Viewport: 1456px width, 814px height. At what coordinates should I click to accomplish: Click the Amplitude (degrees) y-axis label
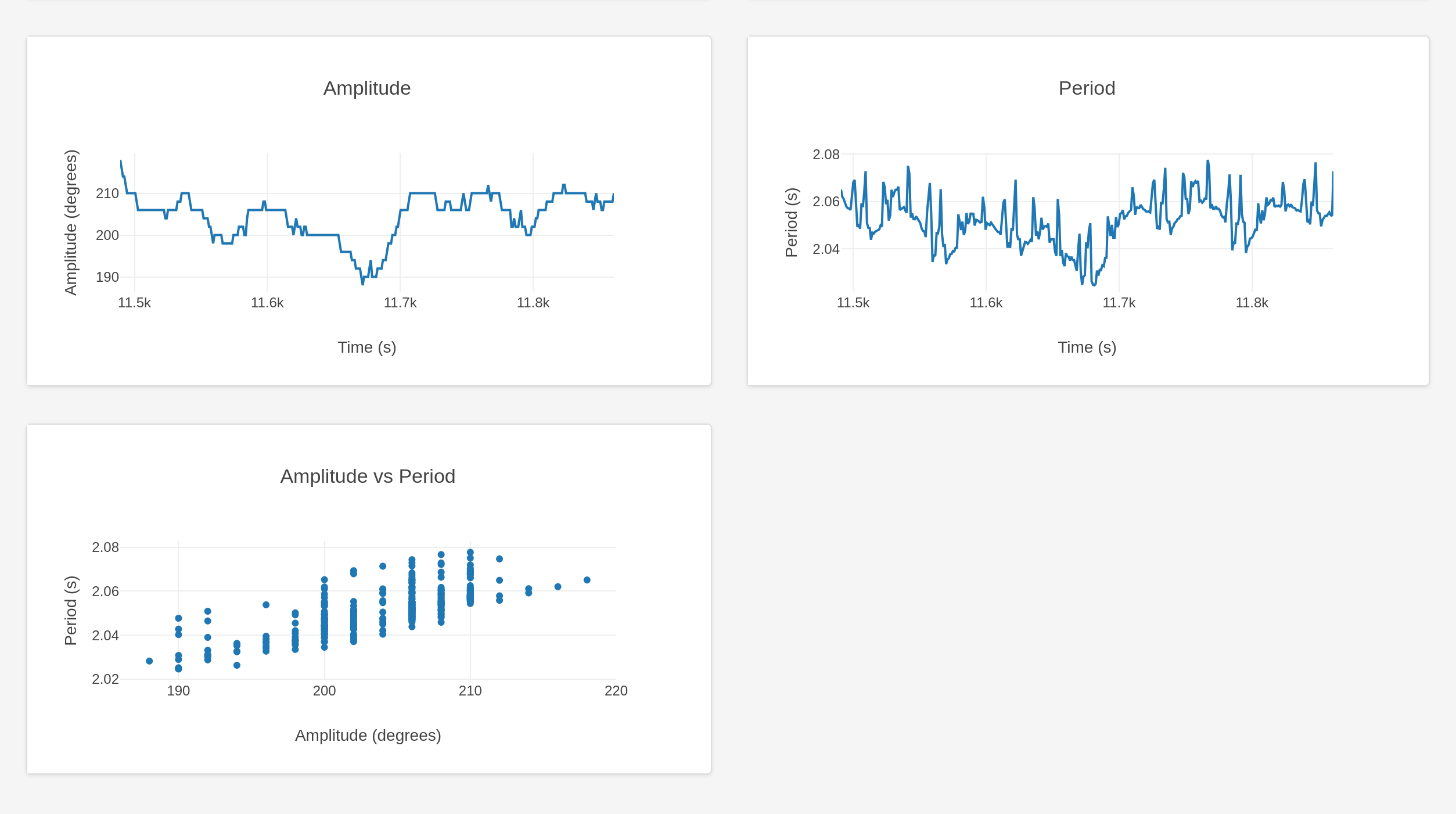coord(70,223)
